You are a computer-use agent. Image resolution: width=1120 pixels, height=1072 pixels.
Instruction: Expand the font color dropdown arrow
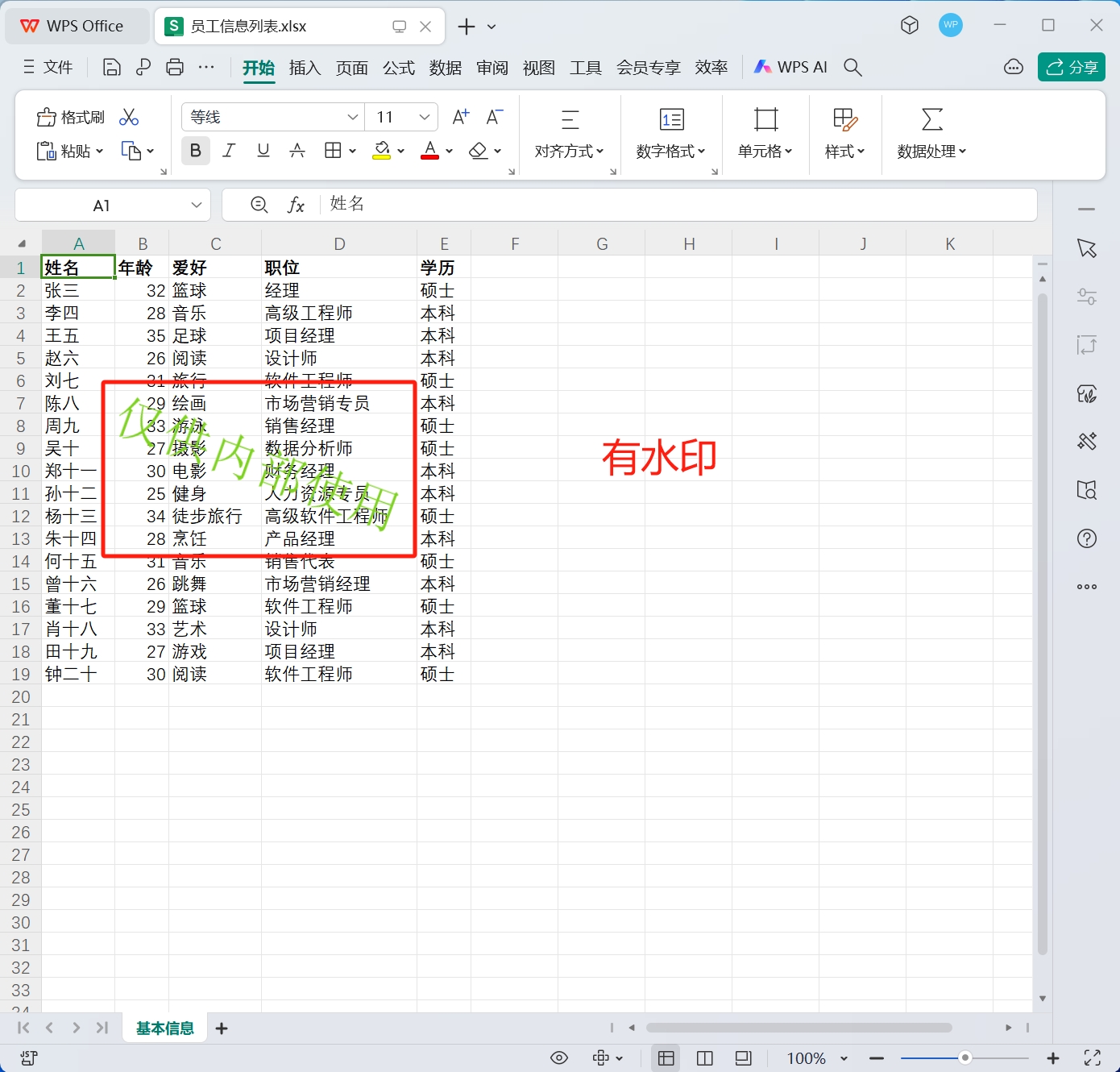(x=449, y=151)
